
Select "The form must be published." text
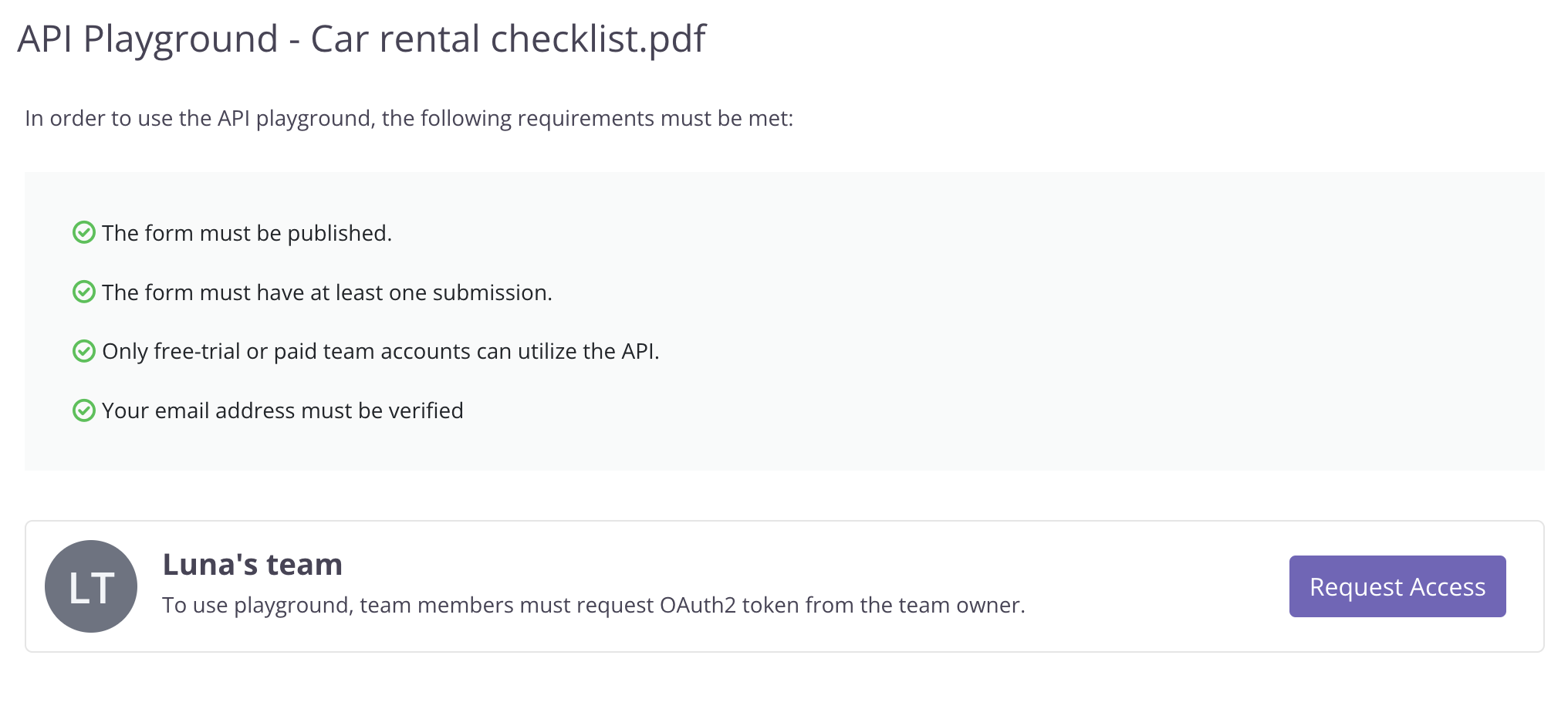tap(247, 233)
